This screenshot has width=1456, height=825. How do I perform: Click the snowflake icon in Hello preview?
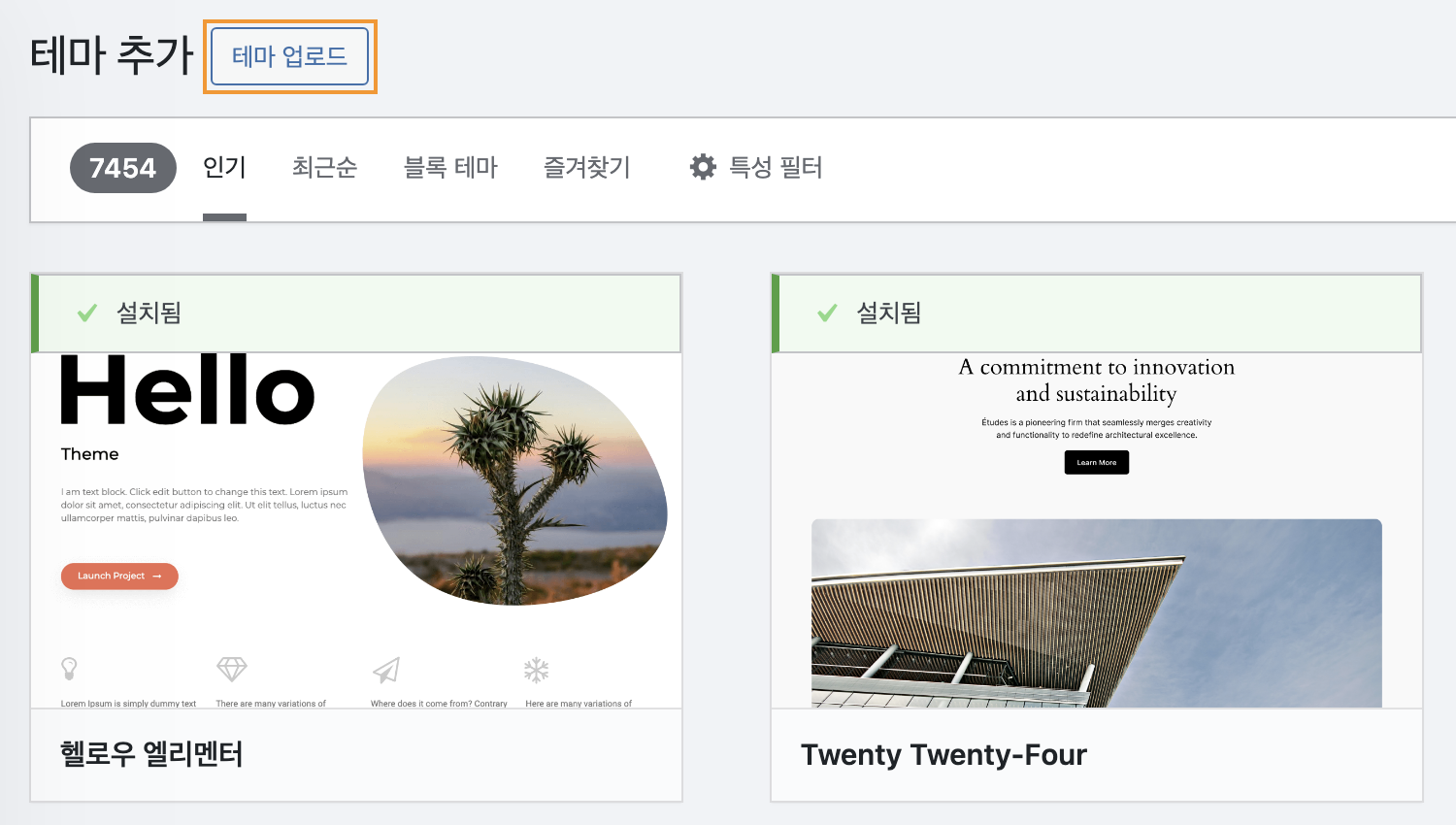pos(537,670)
